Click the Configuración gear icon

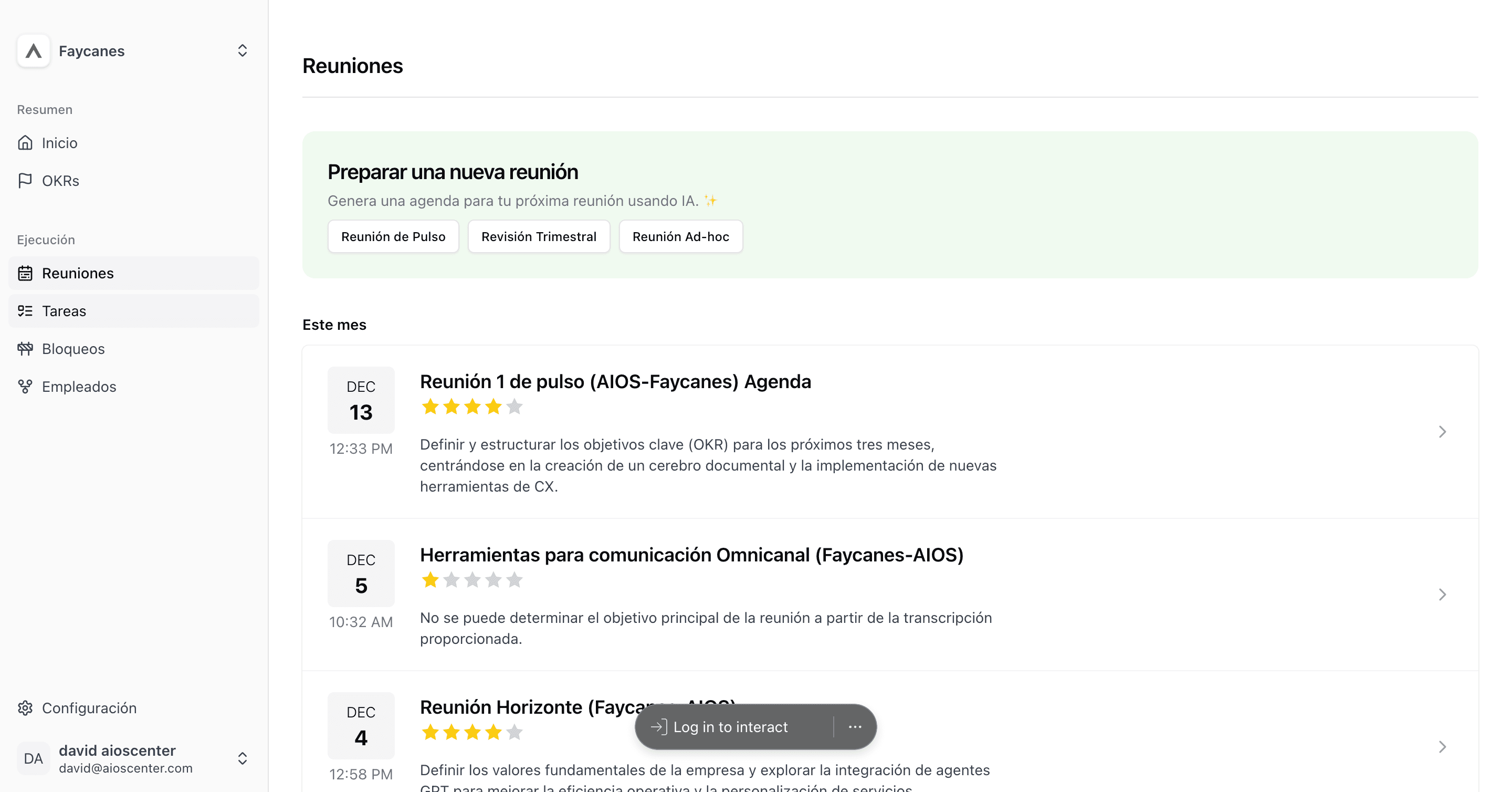[25, 708]
